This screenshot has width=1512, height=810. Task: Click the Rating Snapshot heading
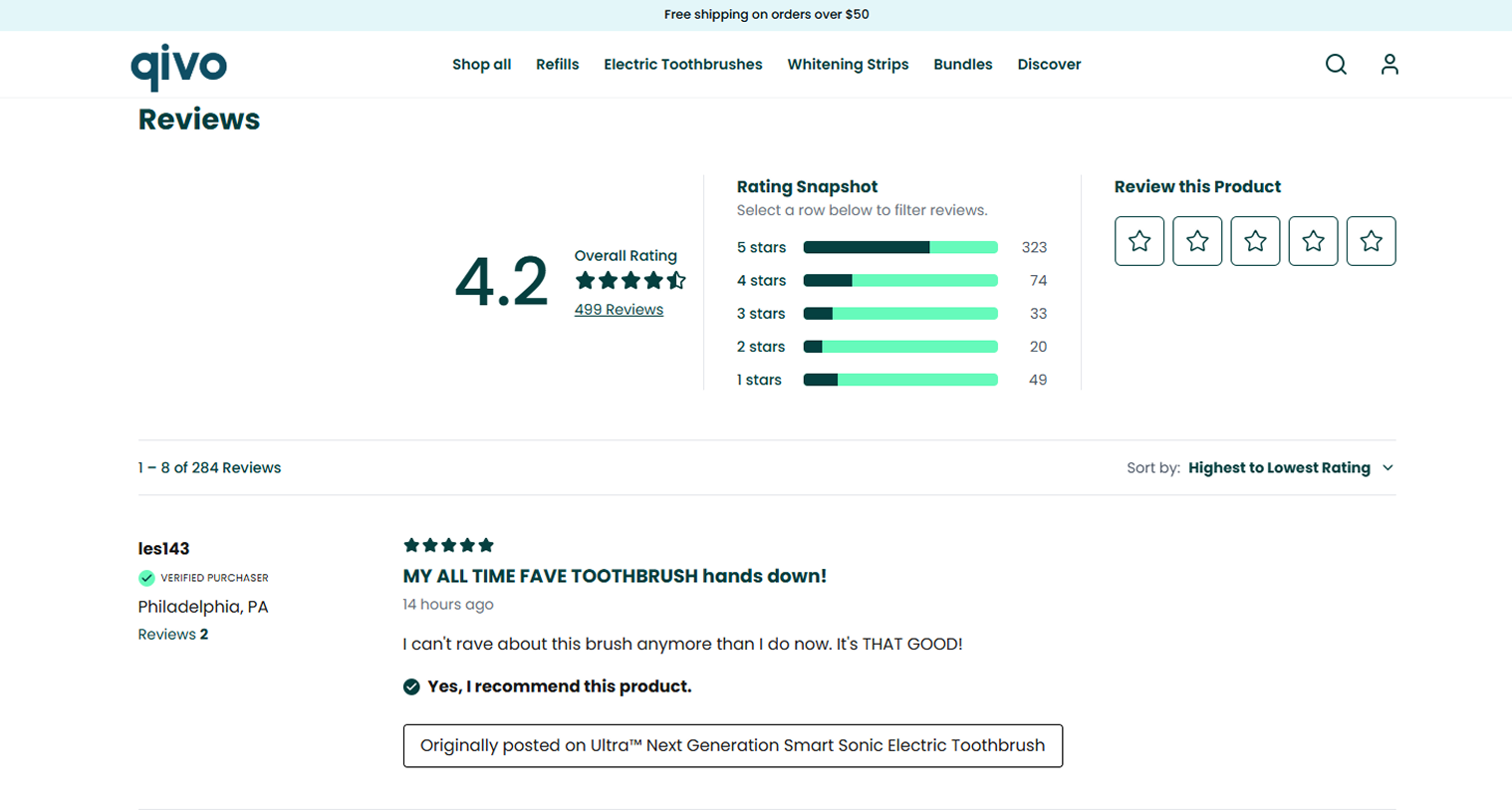coord(807,187)
